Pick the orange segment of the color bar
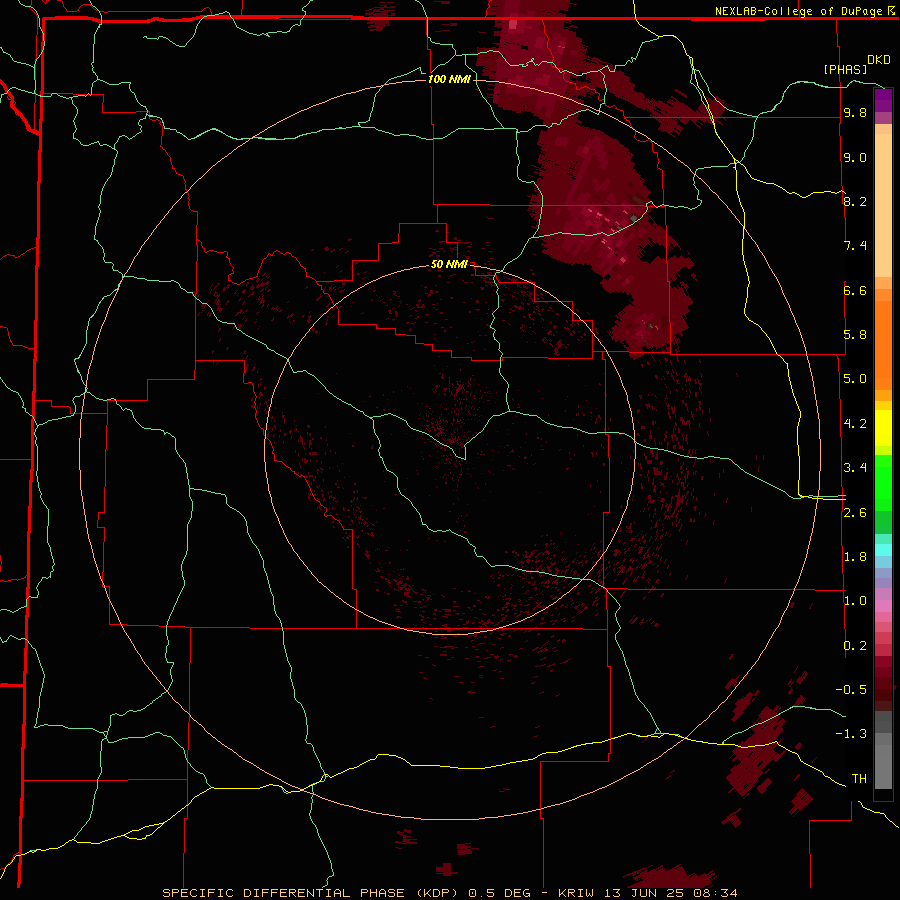Screen dimensions: 900x900 point(883,346)
